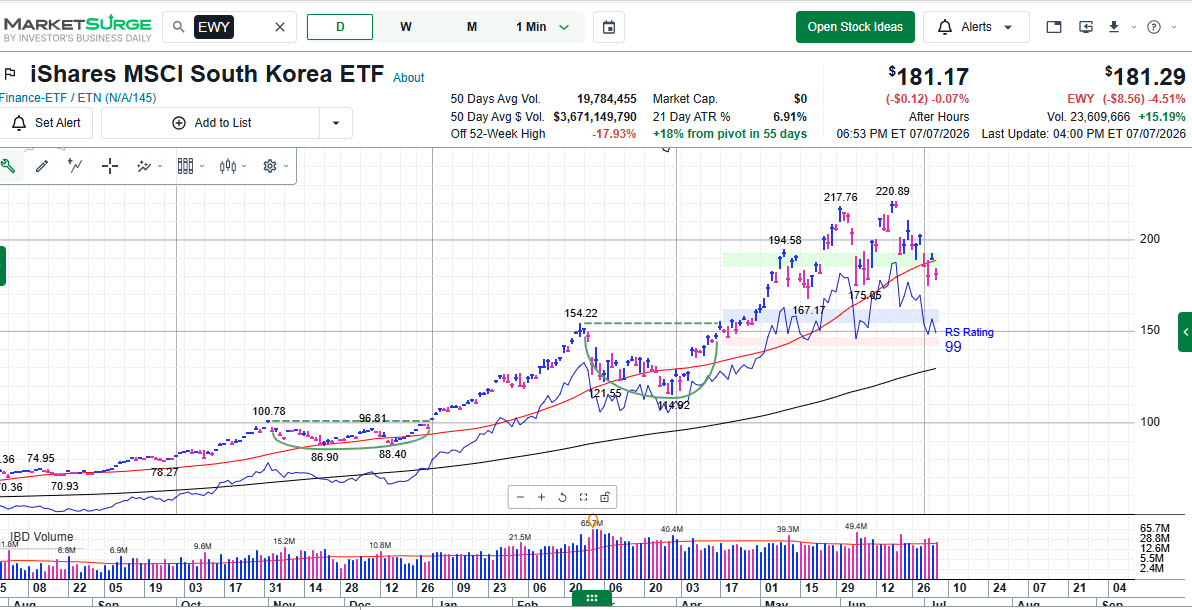Click the fit-to-screen brackets icon
This screenshot has height=610, width=1192.
click(583, 497)
